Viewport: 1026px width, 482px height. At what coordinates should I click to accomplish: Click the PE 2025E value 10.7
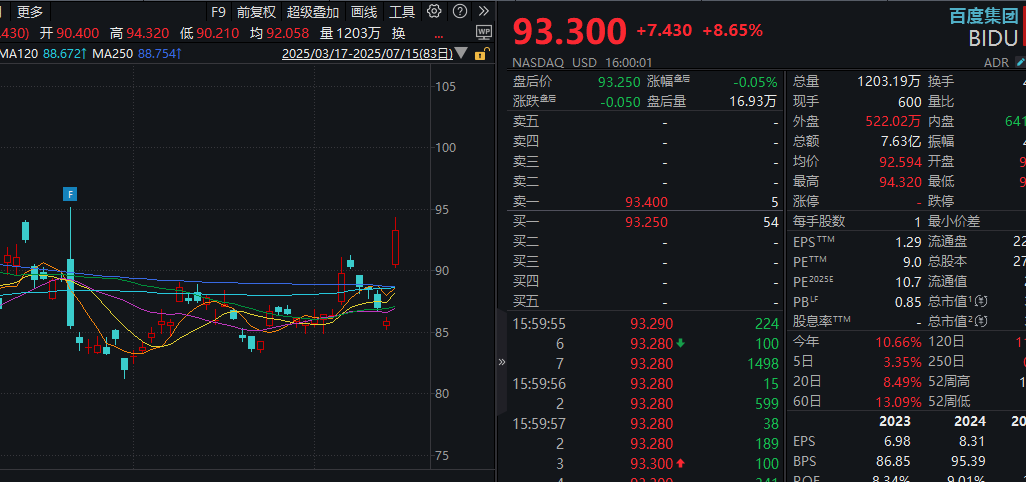908,283
